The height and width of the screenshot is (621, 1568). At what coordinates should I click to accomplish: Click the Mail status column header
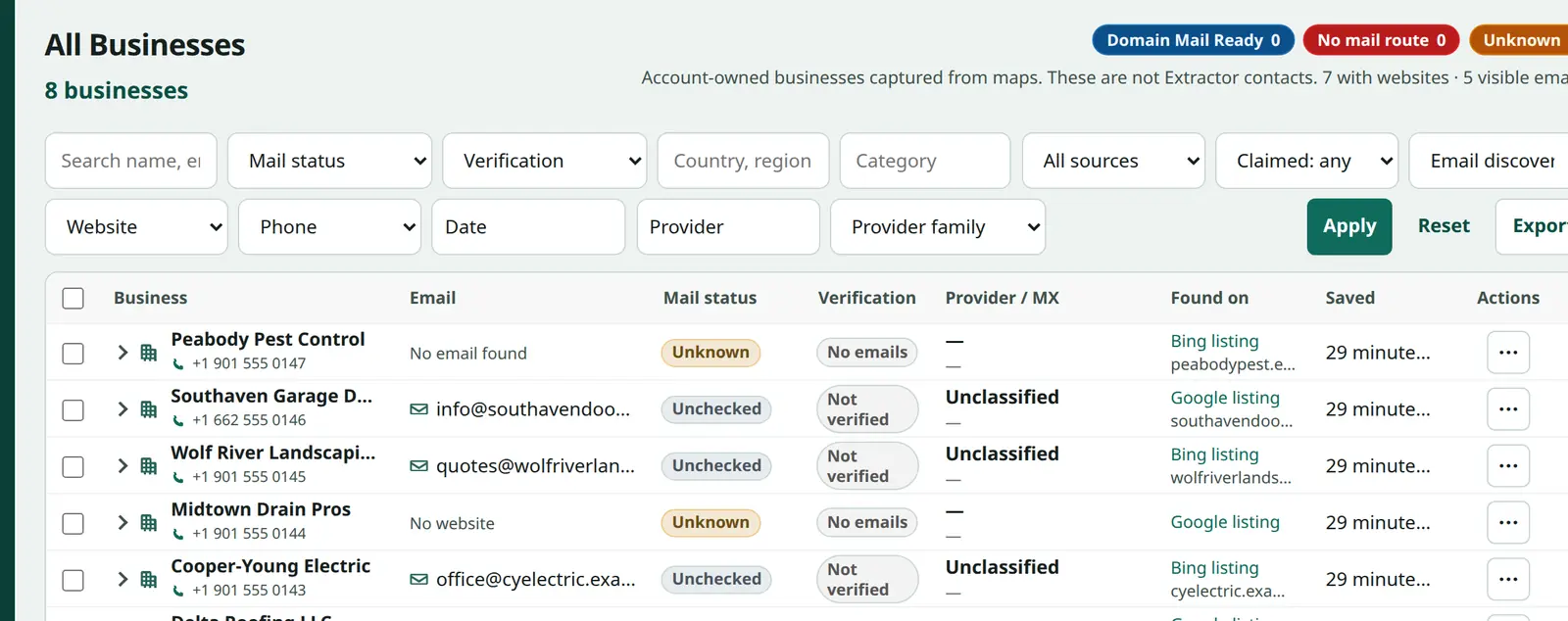pos(710,298)
